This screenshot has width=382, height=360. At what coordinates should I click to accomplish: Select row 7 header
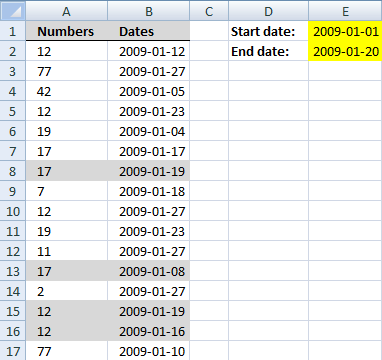coord(13,151)
